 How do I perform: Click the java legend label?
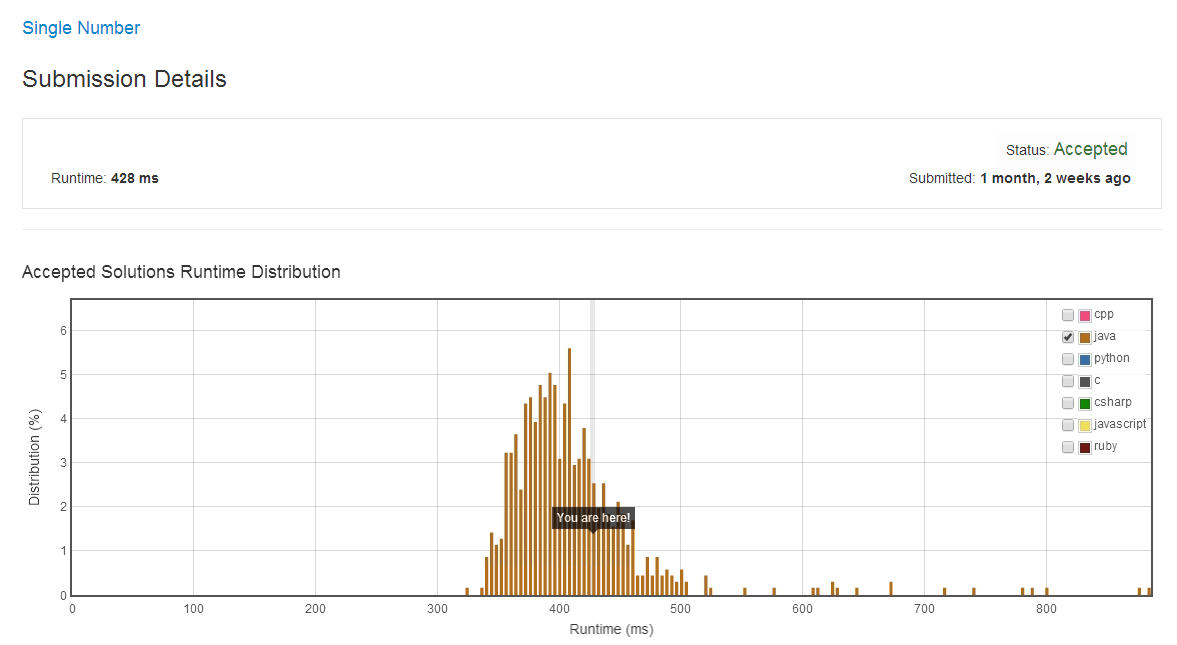pyautogui.click(x=1104, y=336)
